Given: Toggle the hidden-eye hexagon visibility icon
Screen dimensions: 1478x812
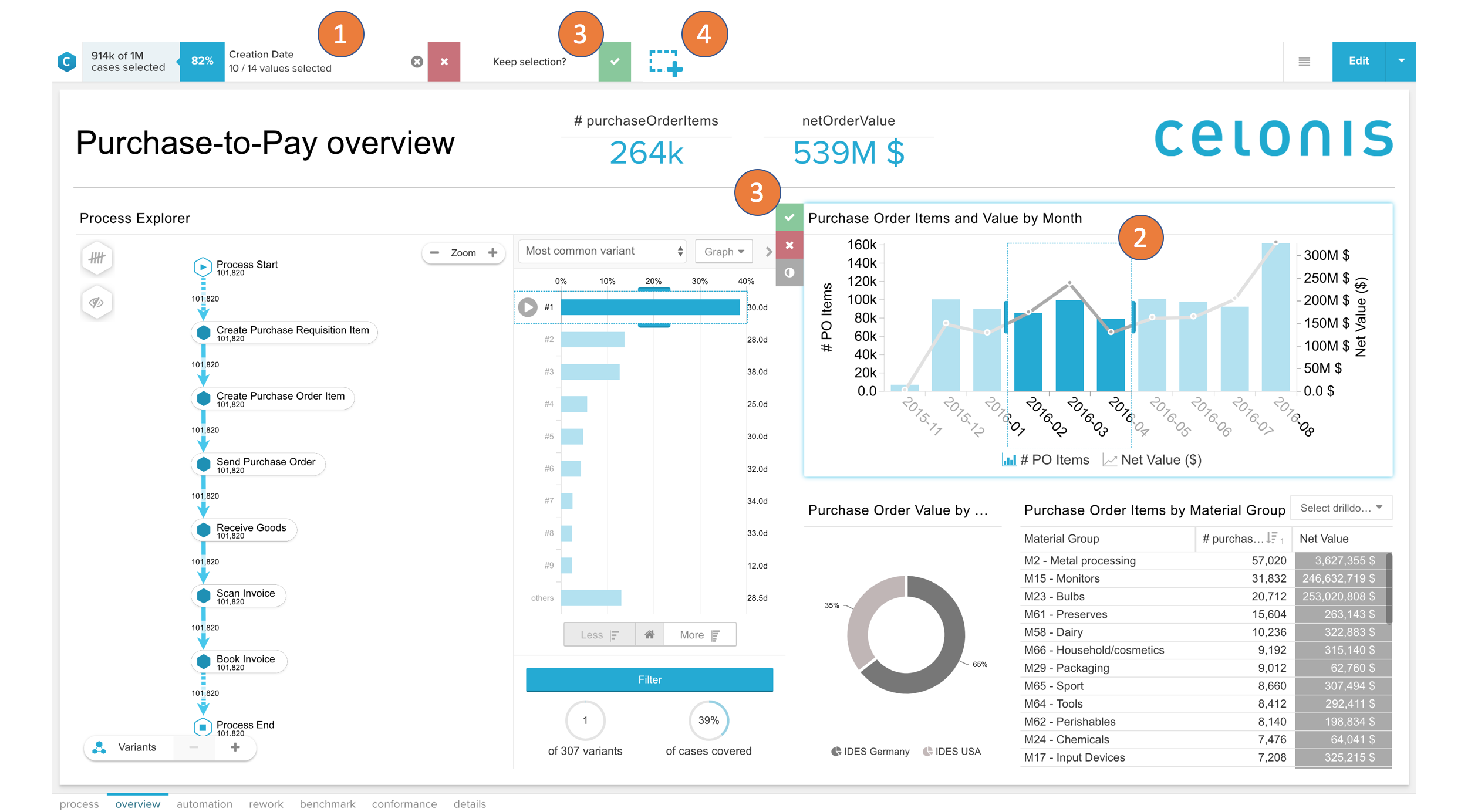Looking at the screenshot, I should click(x=97, y=303).
